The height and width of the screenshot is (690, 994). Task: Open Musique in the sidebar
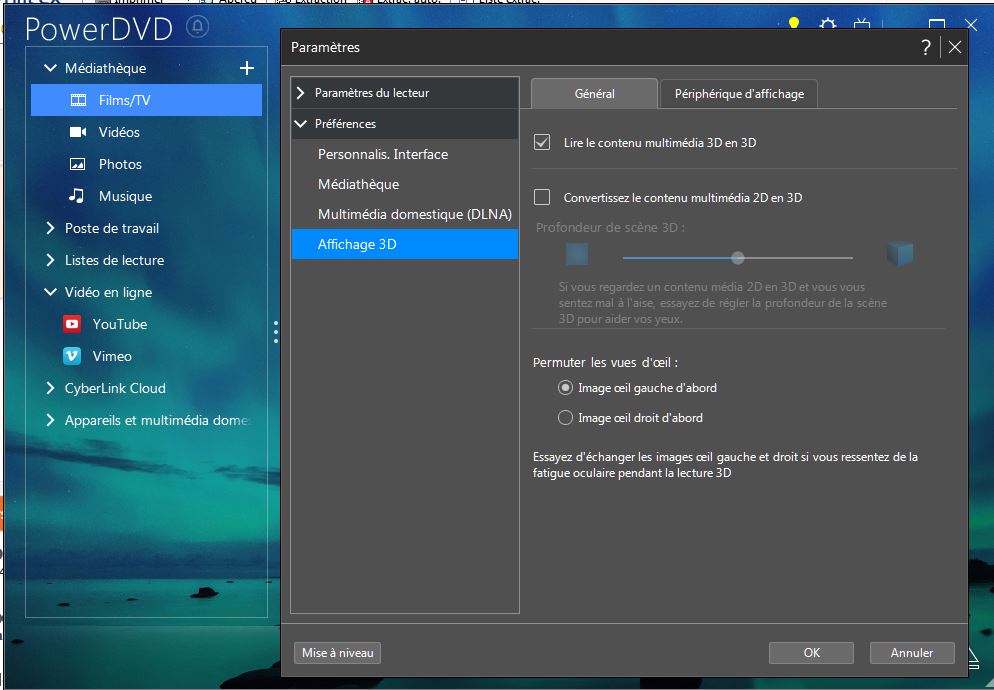click(146, 196)
